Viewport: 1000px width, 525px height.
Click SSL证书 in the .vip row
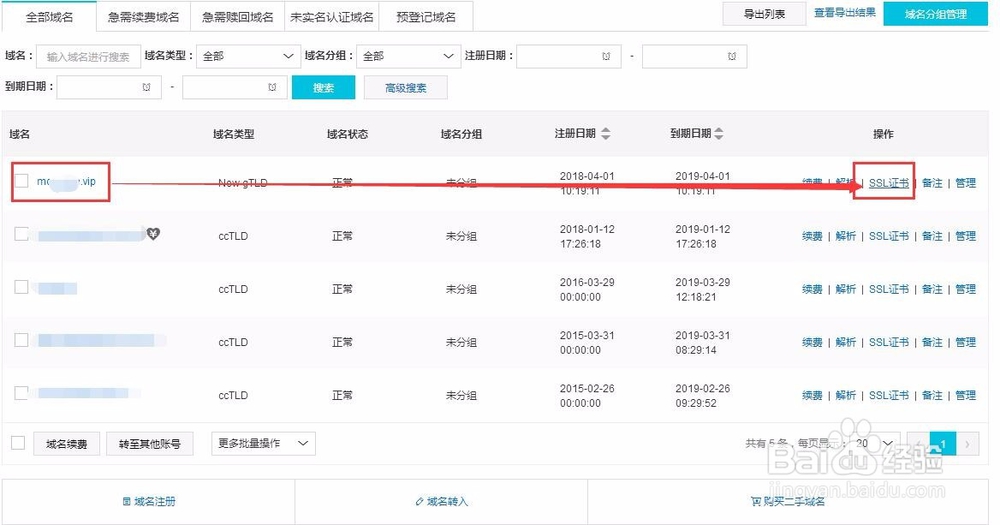pyautogui.click(x=888, y=183)
